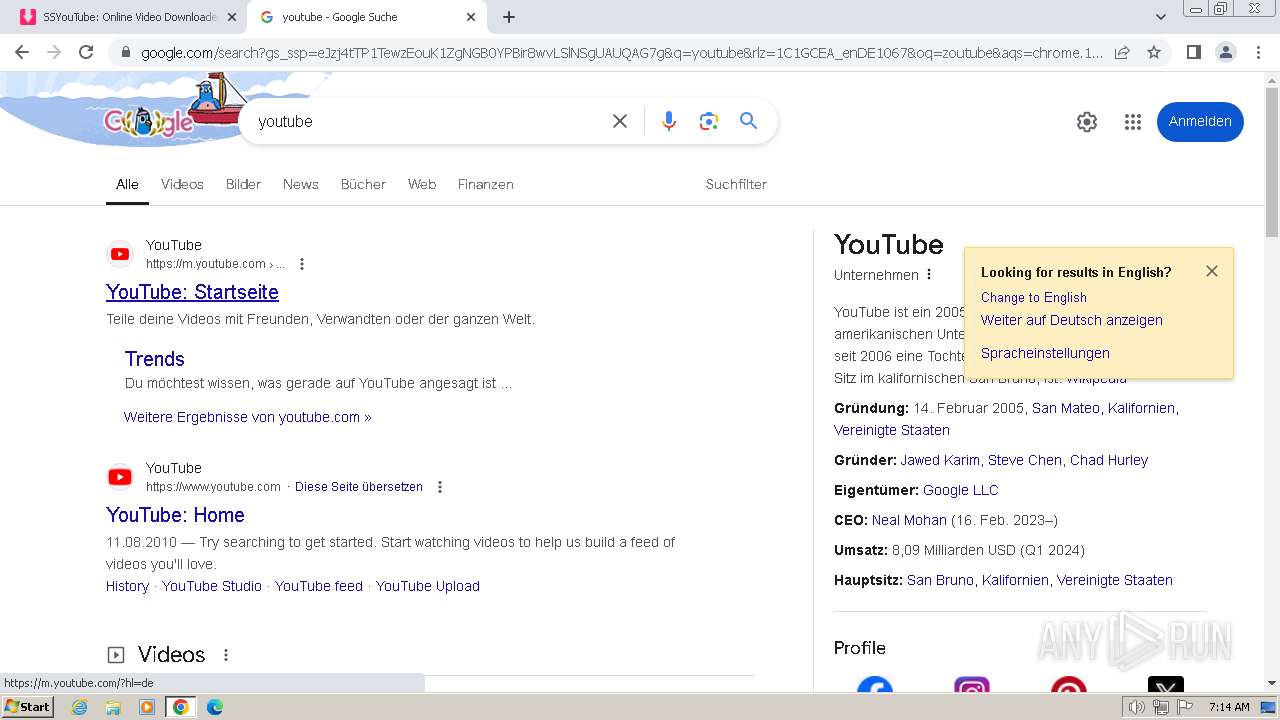Open the YouTube: Startseite result link

click(x=192, y=292)
